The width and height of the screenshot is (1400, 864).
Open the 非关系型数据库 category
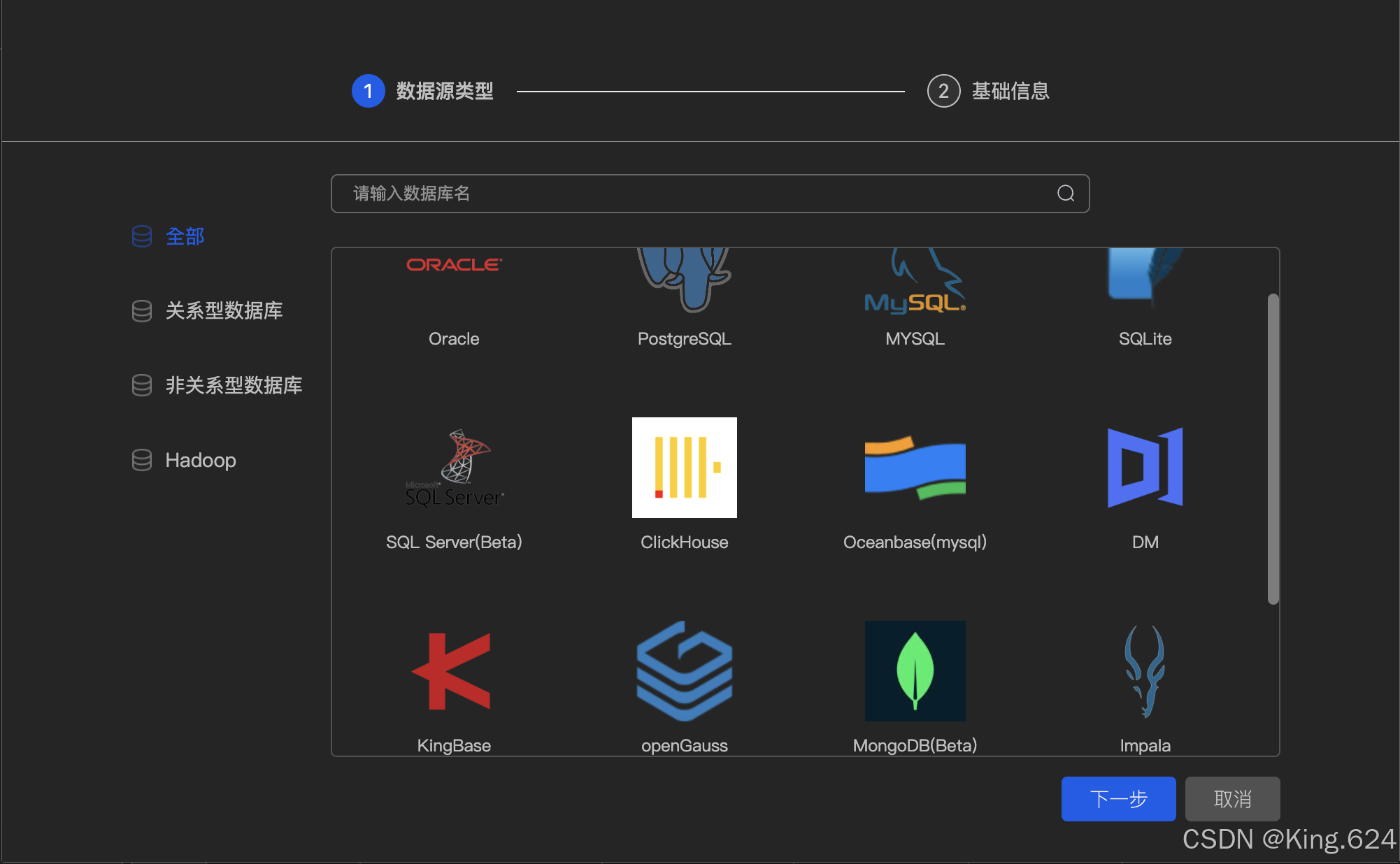[x=233, y=385]
